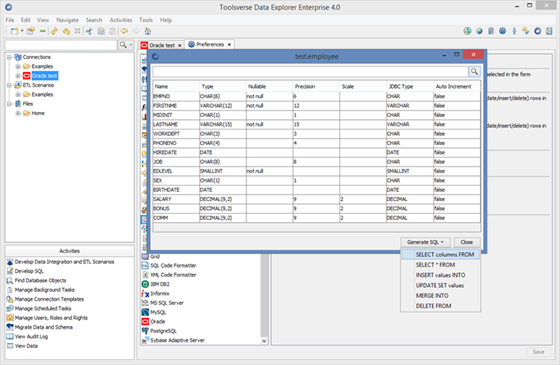
Task: Open the File menu
Action: [10, 20]
